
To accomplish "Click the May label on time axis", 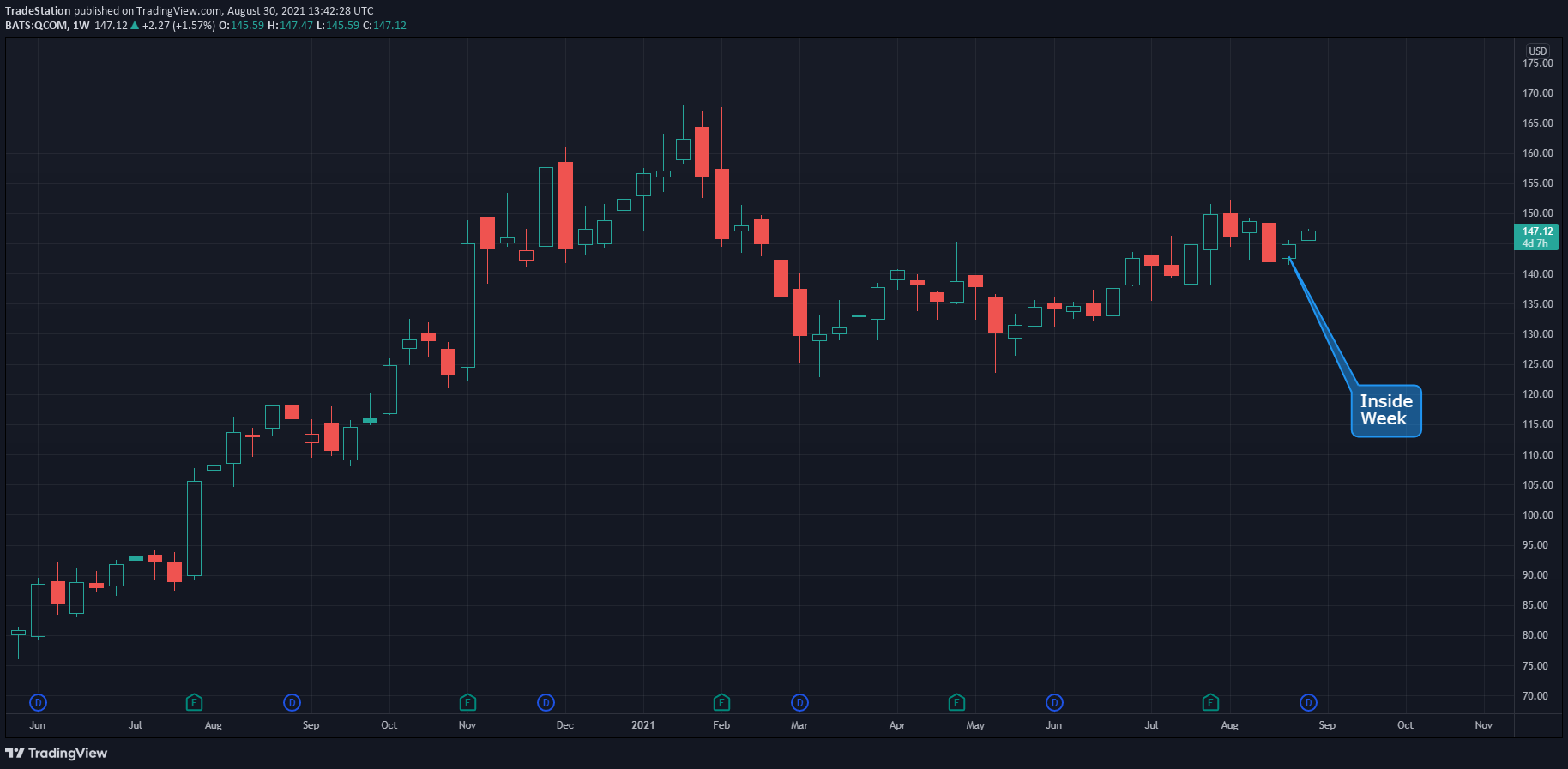I will (975, 725).
